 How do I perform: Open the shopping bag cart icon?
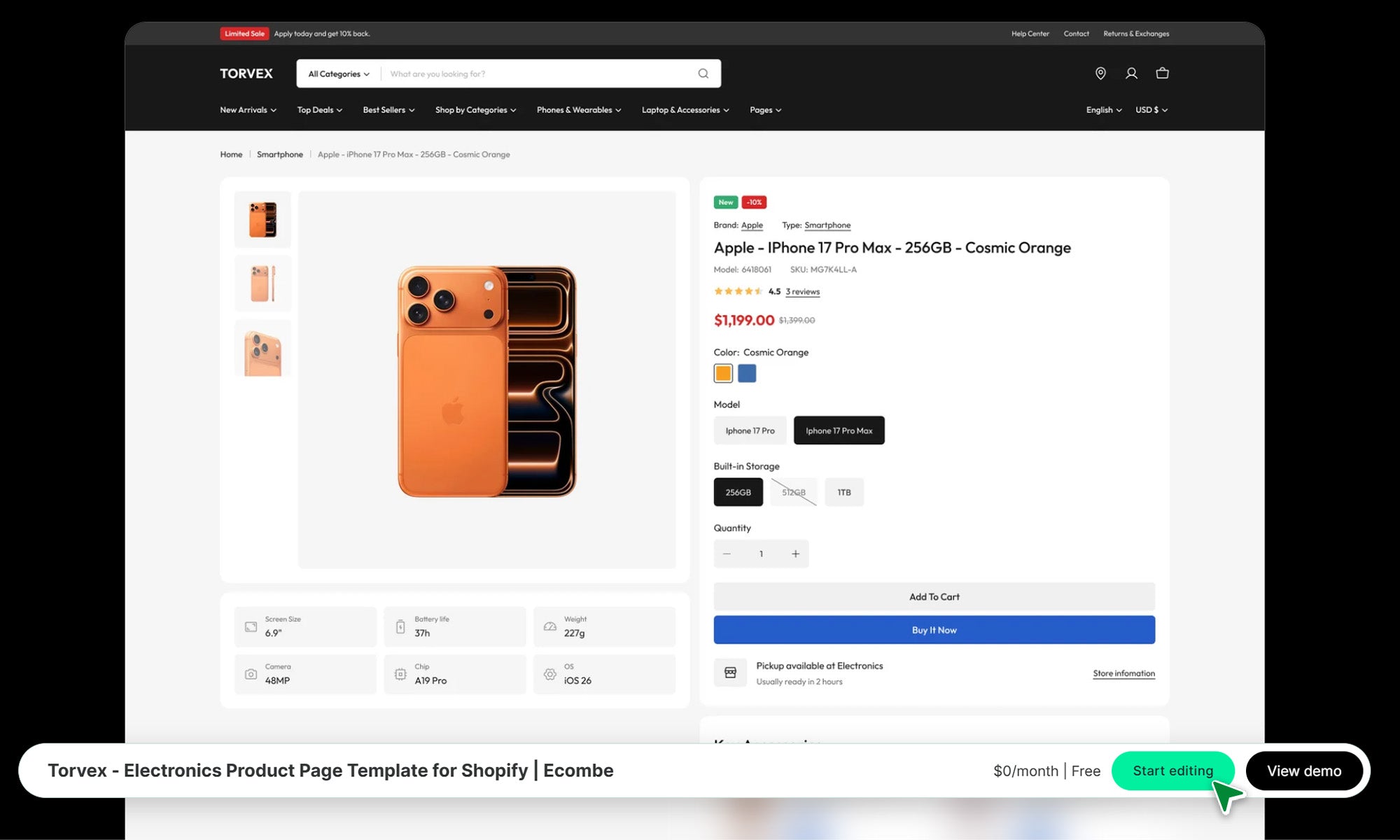pos(1162,73)
